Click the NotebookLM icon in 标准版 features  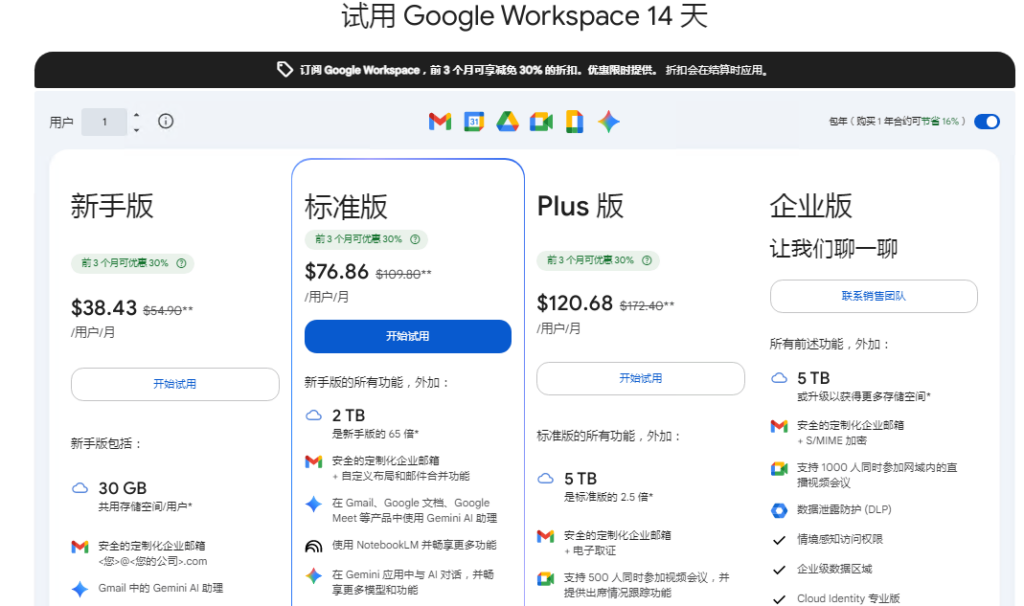[313, 546]
